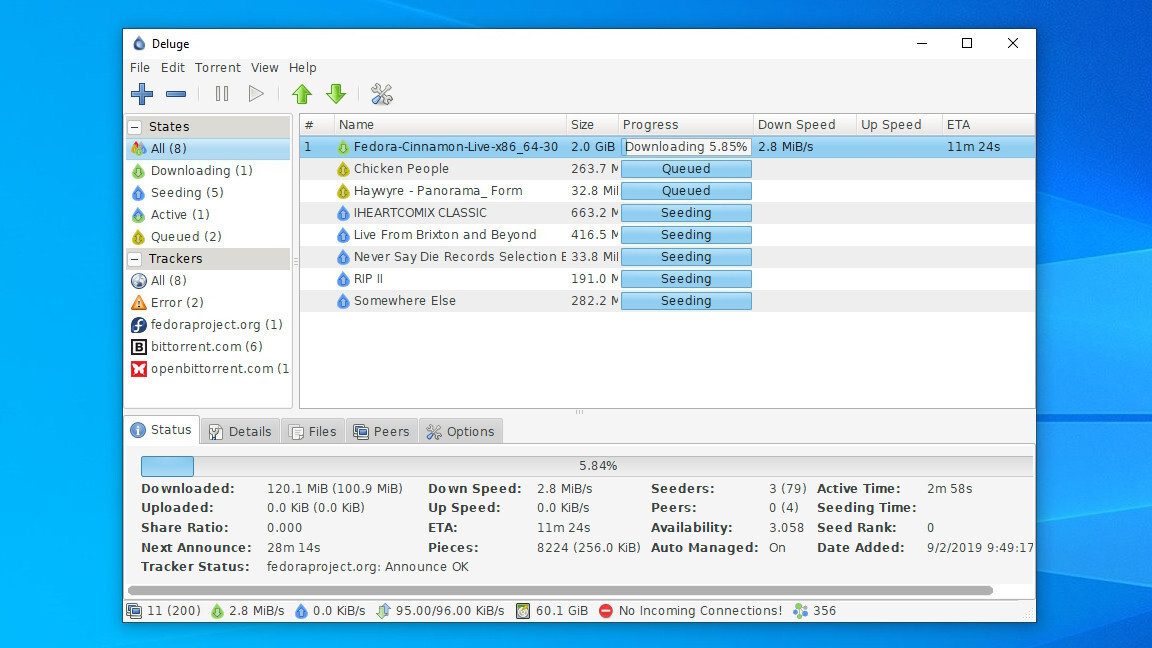
Task: Select the Somewhere Else torrent
Action: tap(667, 301)
